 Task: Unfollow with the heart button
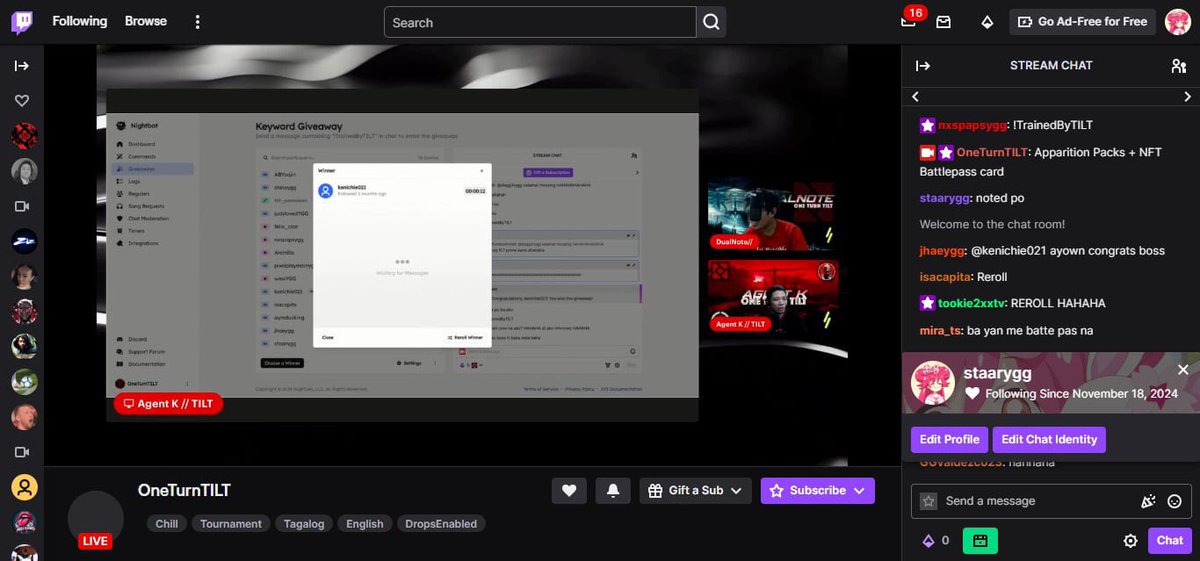[x=569, y=490]
